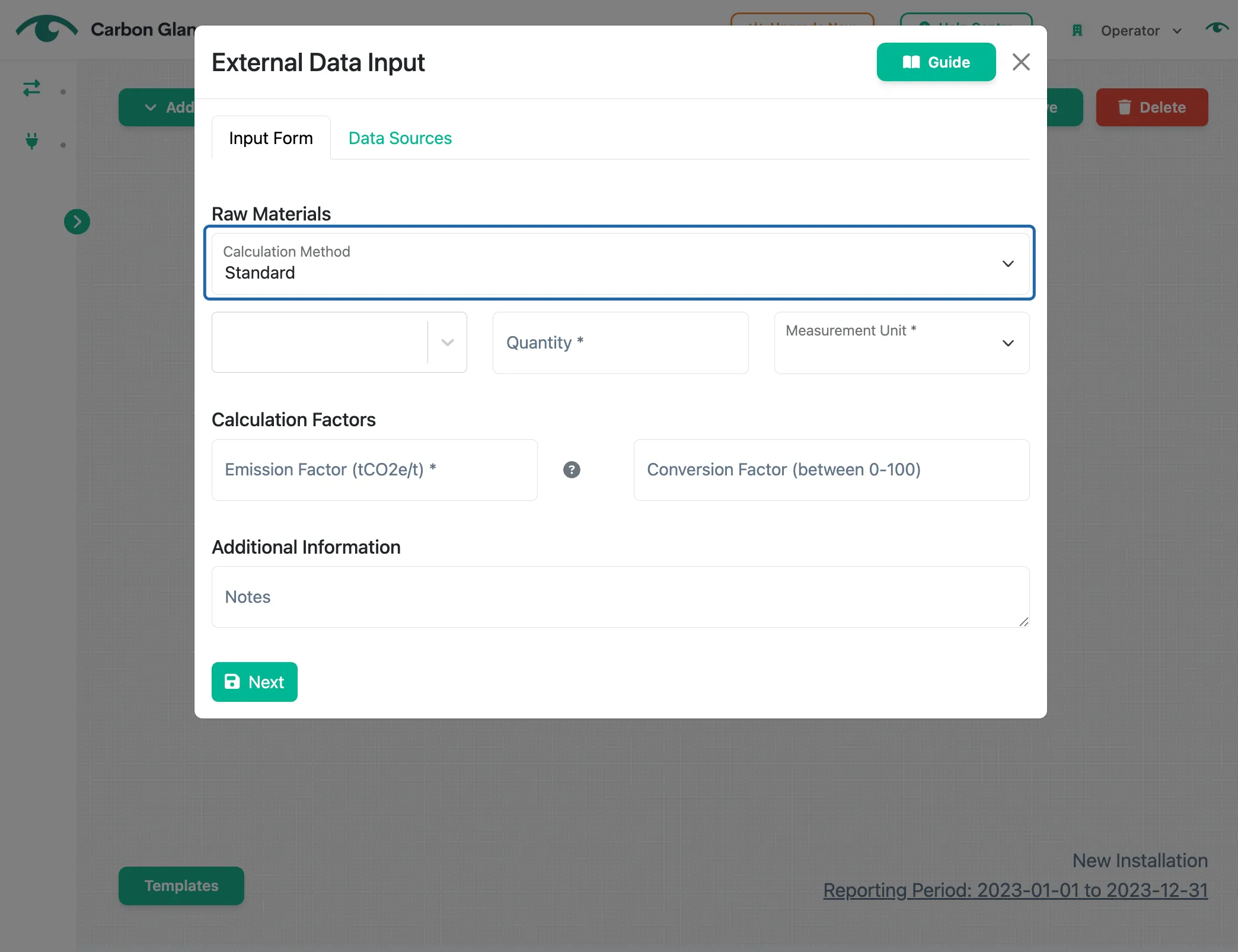Select the Input Form tab
Image resolution: width=1238 pixels, height=952 pixels.
(x=271, y=138)
